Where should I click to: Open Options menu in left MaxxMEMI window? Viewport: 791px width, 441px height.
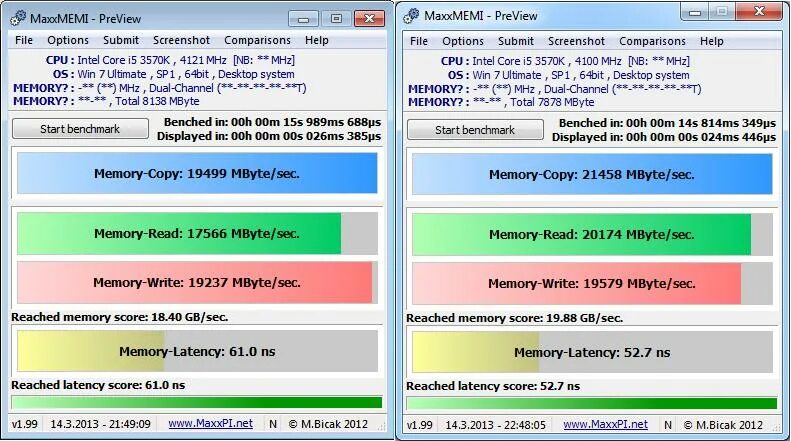[68, 40]
